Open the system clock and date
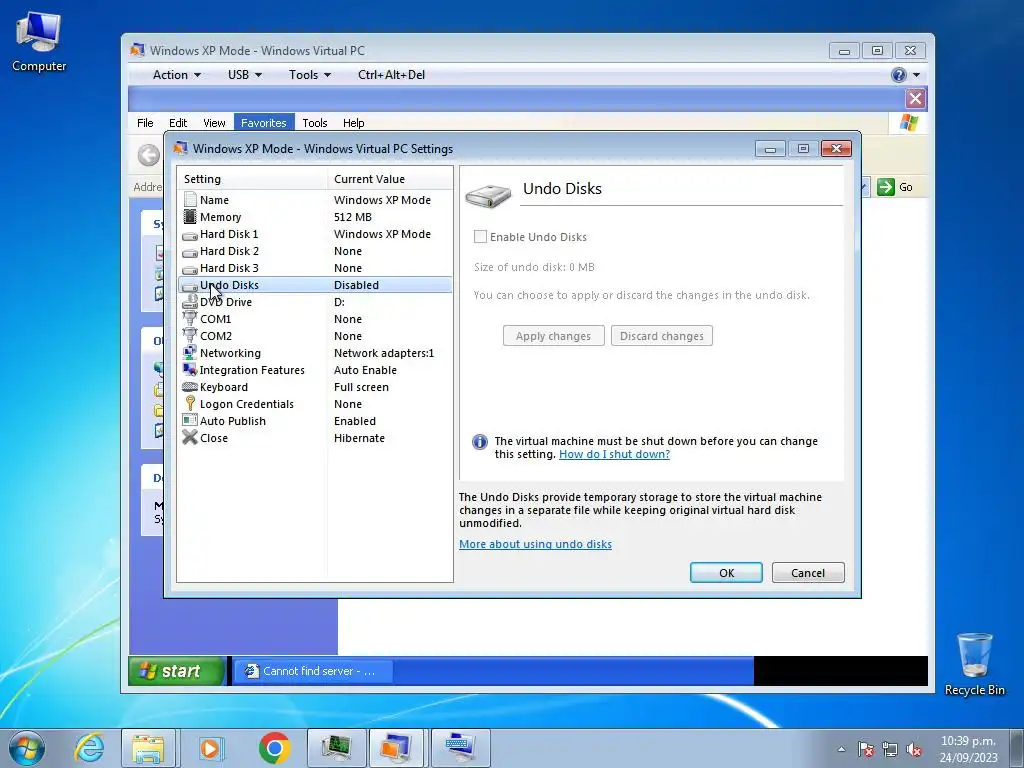Viewport: 1024px width, 768px height. tap(968, 749)
